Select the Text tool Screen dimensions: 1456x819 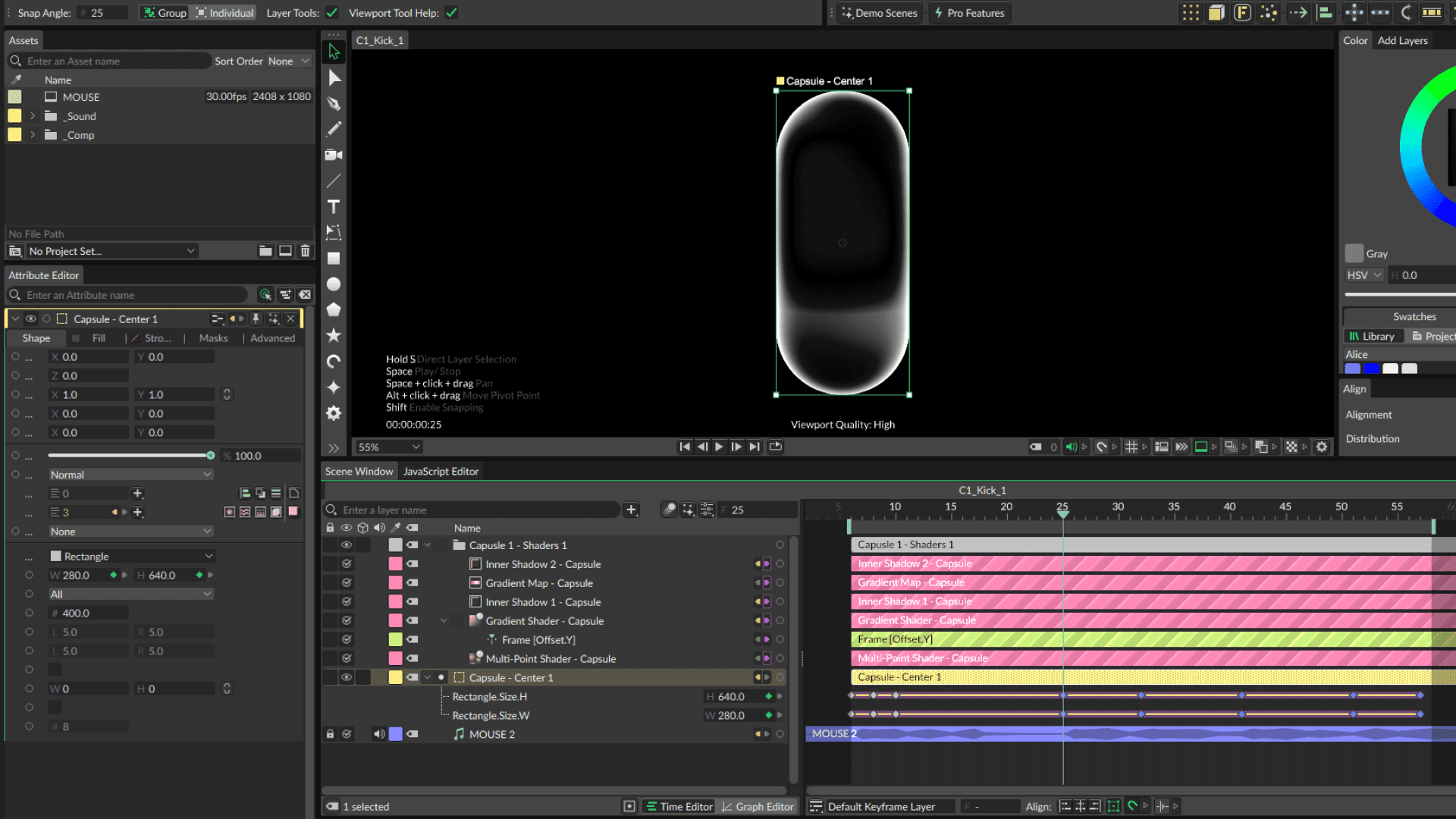334,207
